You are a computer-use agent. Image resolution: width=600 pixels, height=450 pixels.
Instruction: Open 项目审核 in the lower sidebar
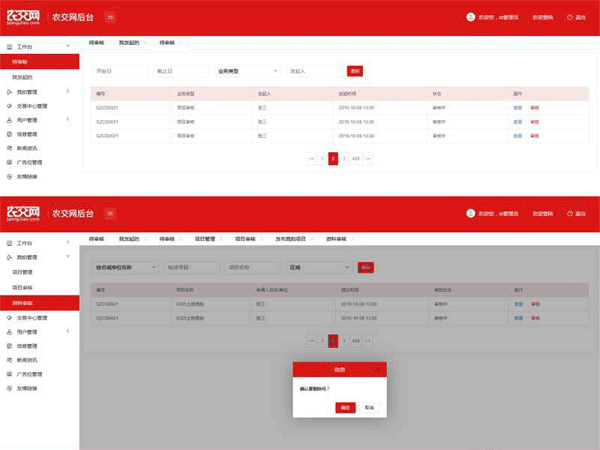(23, 287)
